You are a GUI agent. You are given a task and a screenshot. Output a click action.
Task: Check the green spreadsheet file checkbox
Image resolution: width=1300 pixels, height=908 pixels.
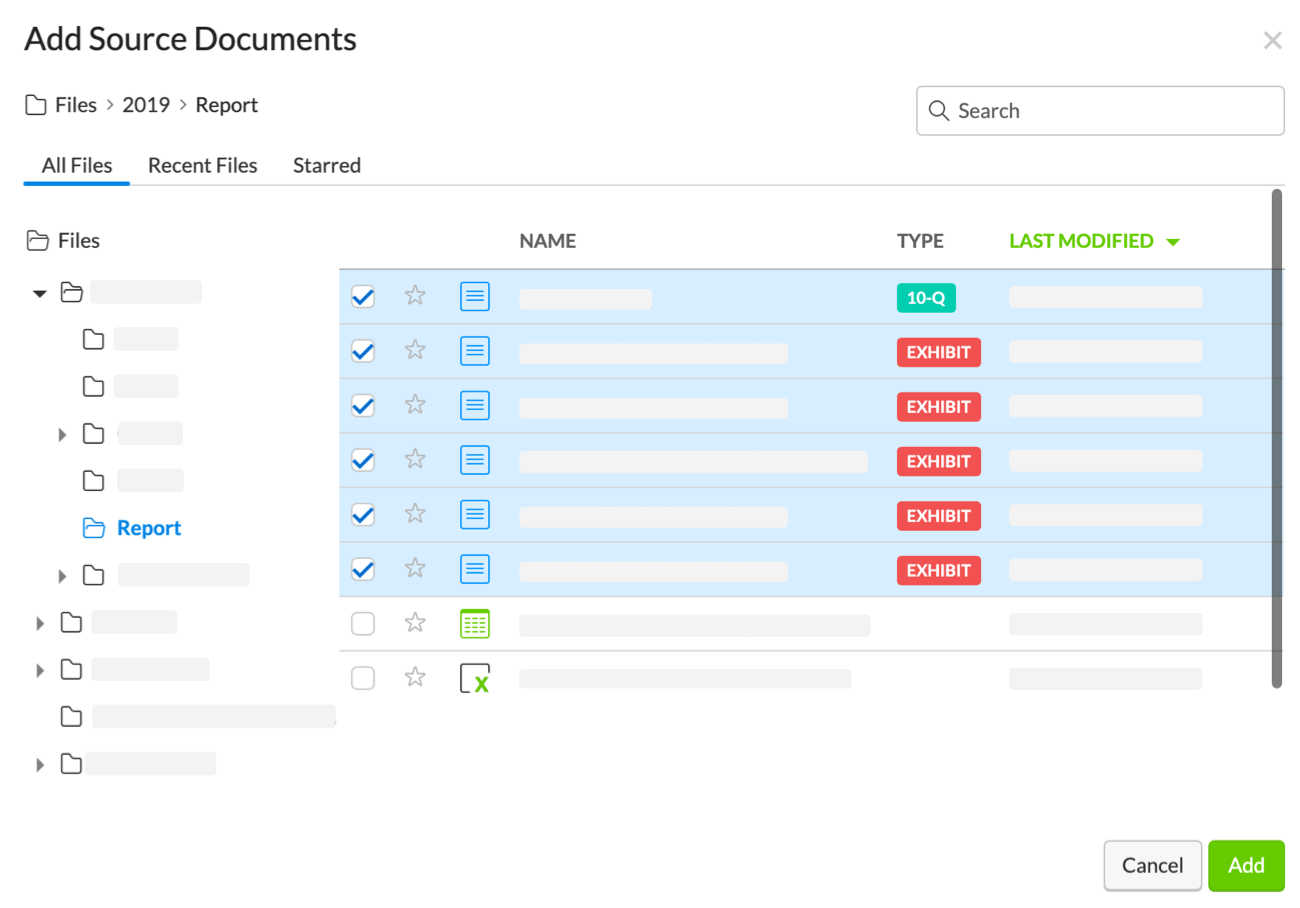tap(363, 623)
